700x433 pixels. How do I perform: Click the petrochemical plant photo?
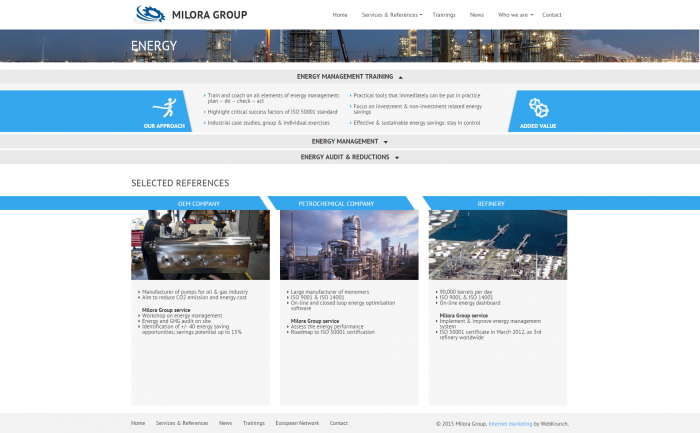click(349, 245)
